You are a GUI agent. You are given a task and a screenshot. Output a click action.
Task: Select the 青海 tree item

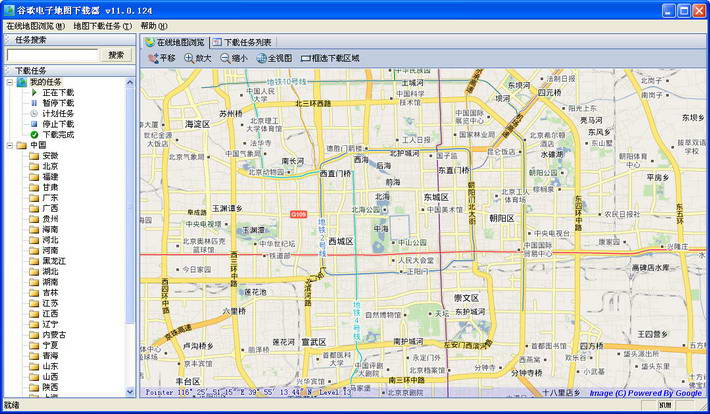click(x=50, y=356)
